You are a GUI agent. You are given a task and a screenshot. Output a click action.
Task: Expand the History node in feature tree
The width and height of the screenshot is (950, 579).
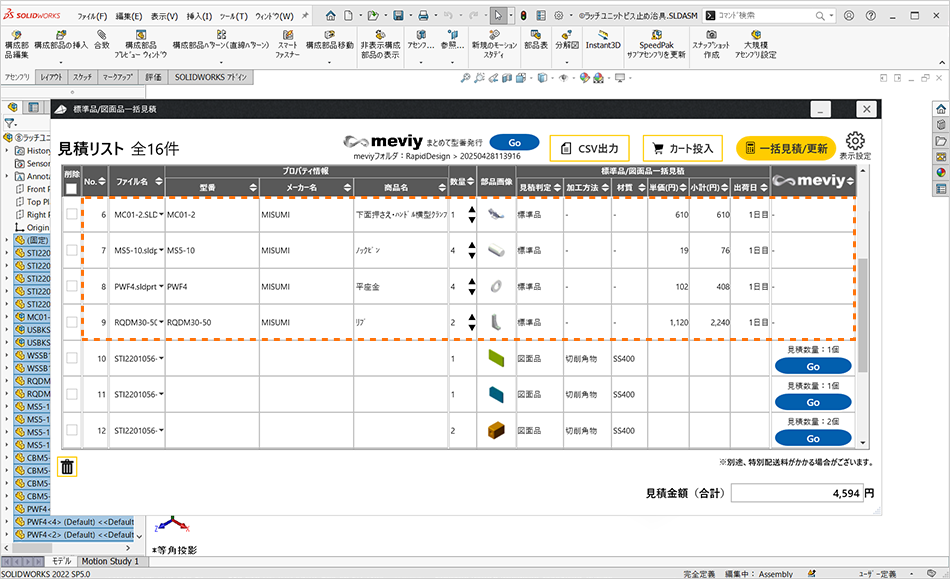tap(8, 150)
